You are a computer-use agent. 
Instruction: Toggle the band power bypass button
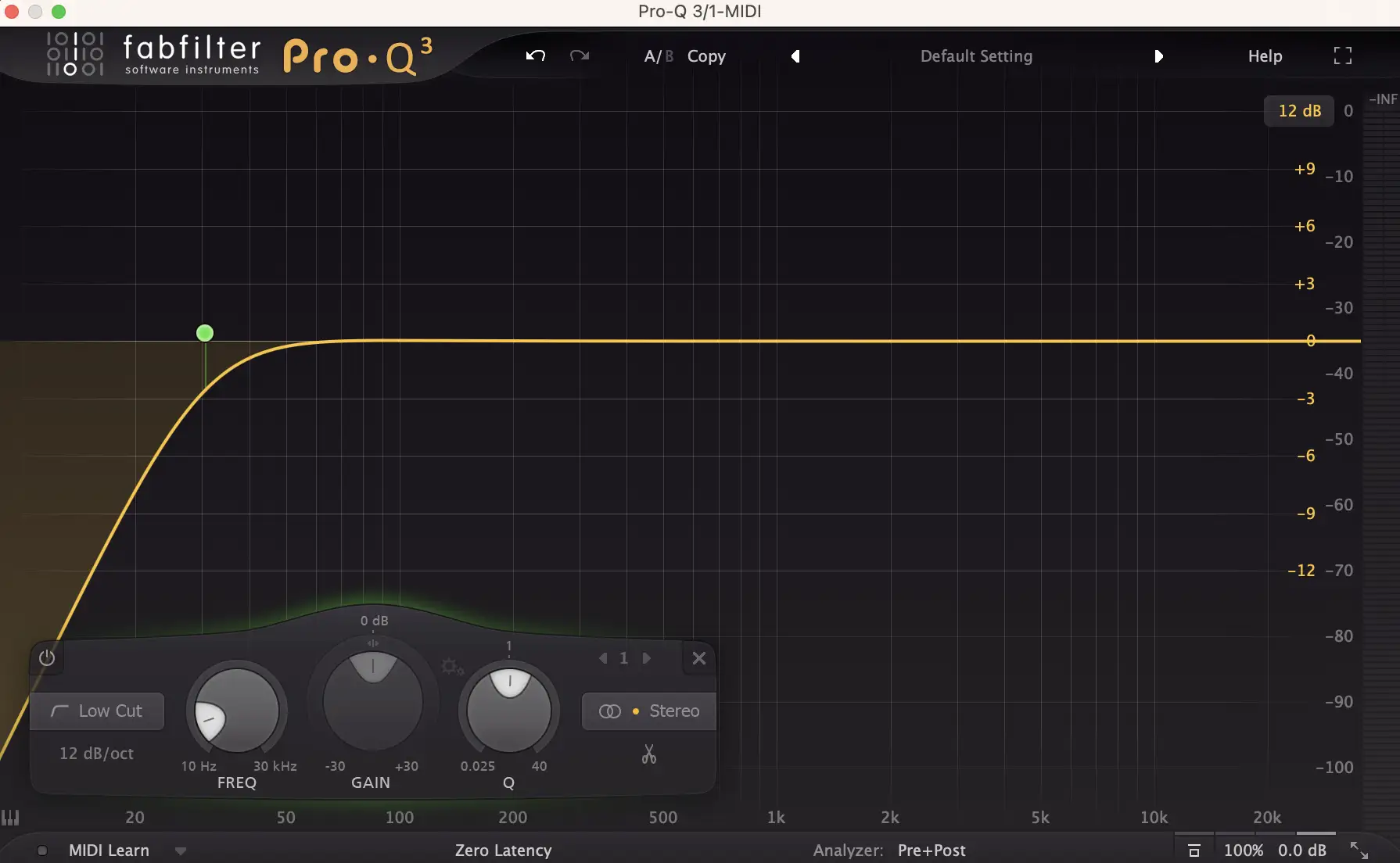47,658
